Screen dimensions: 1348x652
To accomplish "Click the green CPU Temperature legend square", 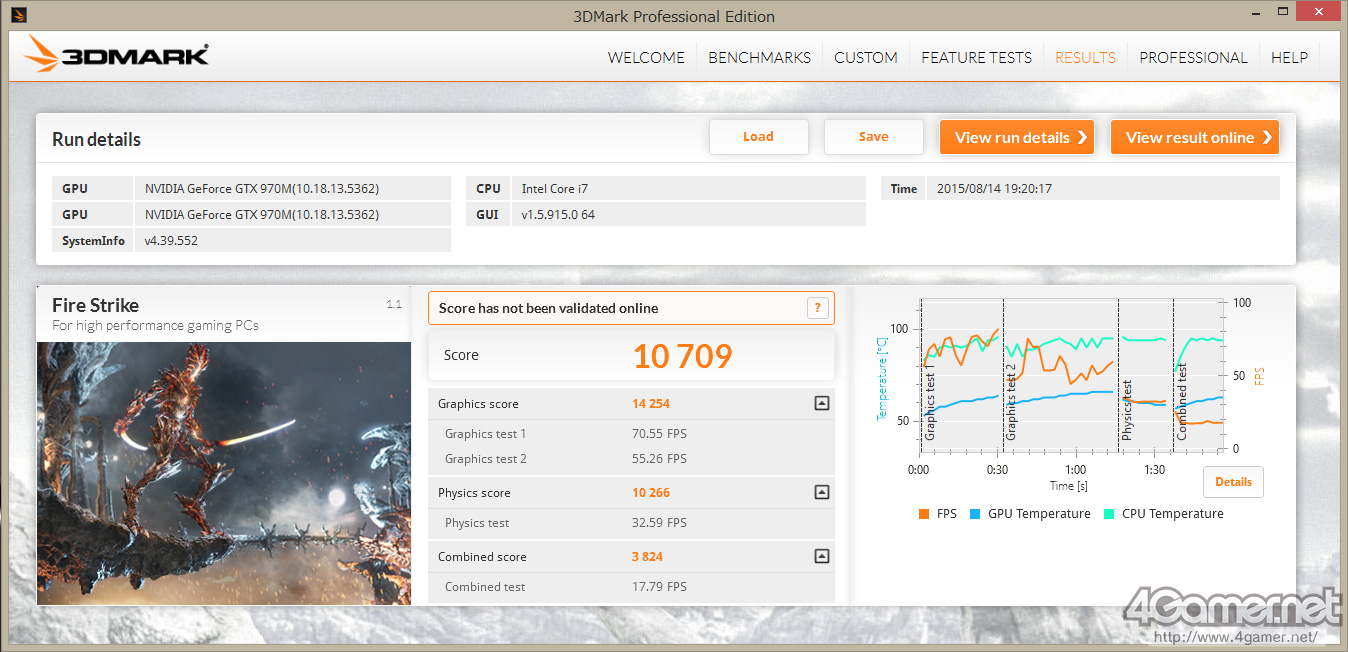I will click(x=1108, y=514).
